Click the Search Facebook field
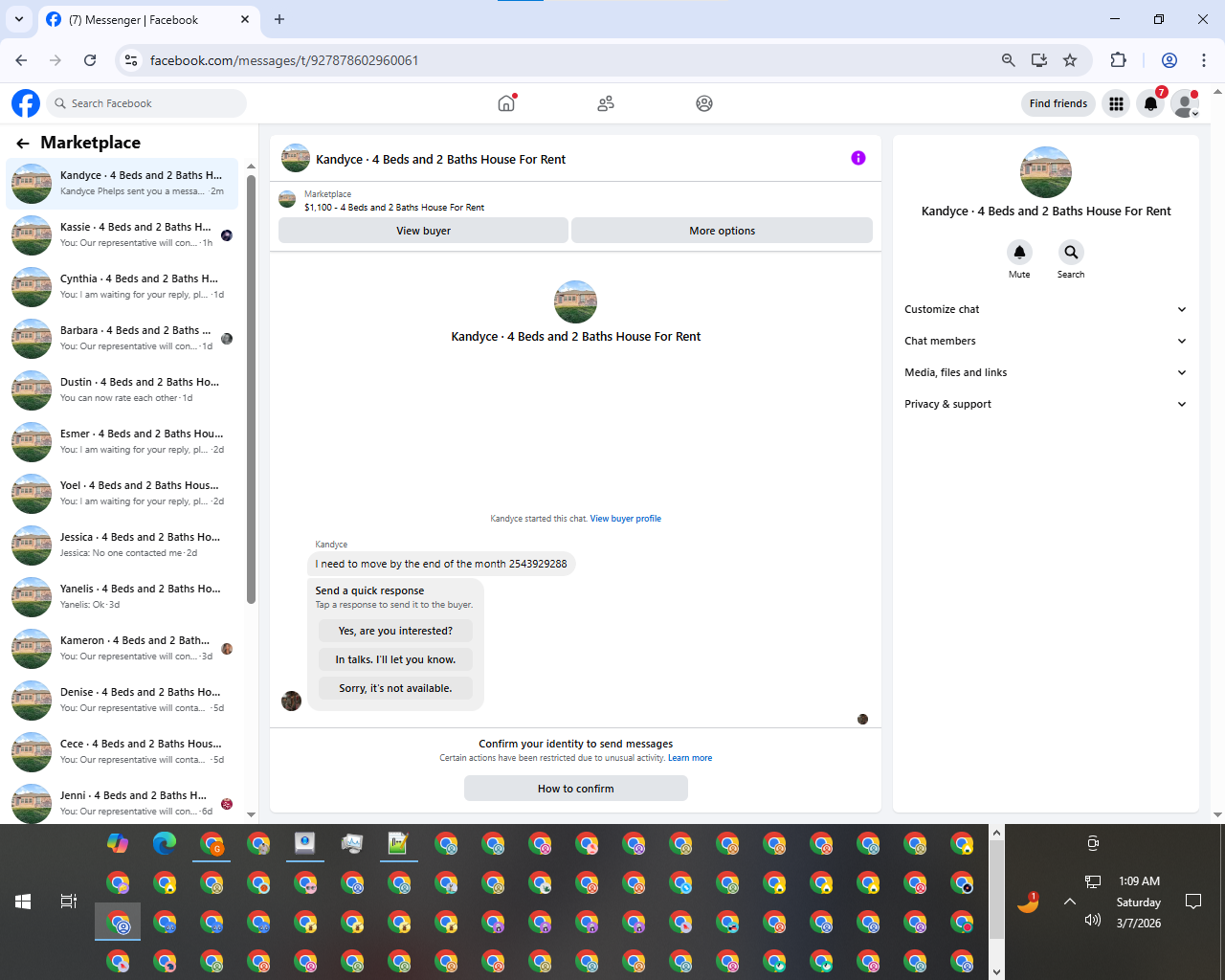 pyautogui.click(x=146, y=103)
